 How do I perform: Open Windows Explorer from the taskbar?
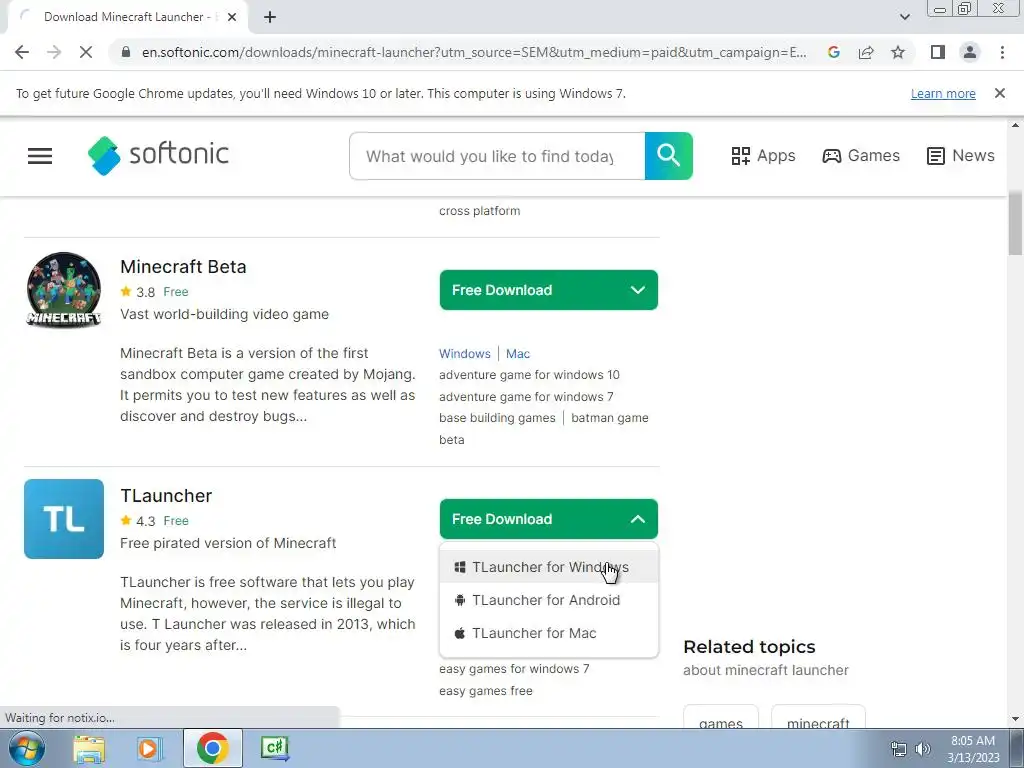pos(89,748)
